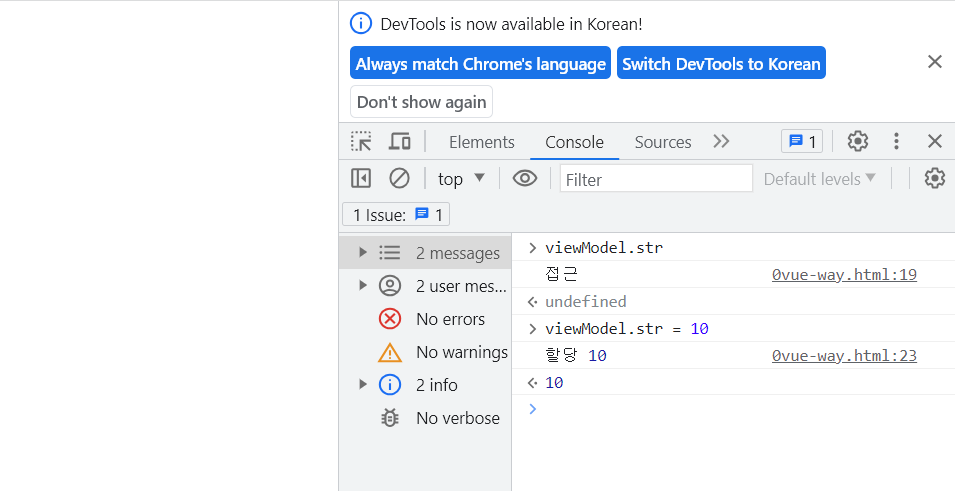
Task: Click the yellow warning triangle icon
Action: click(x=390, y=352)
